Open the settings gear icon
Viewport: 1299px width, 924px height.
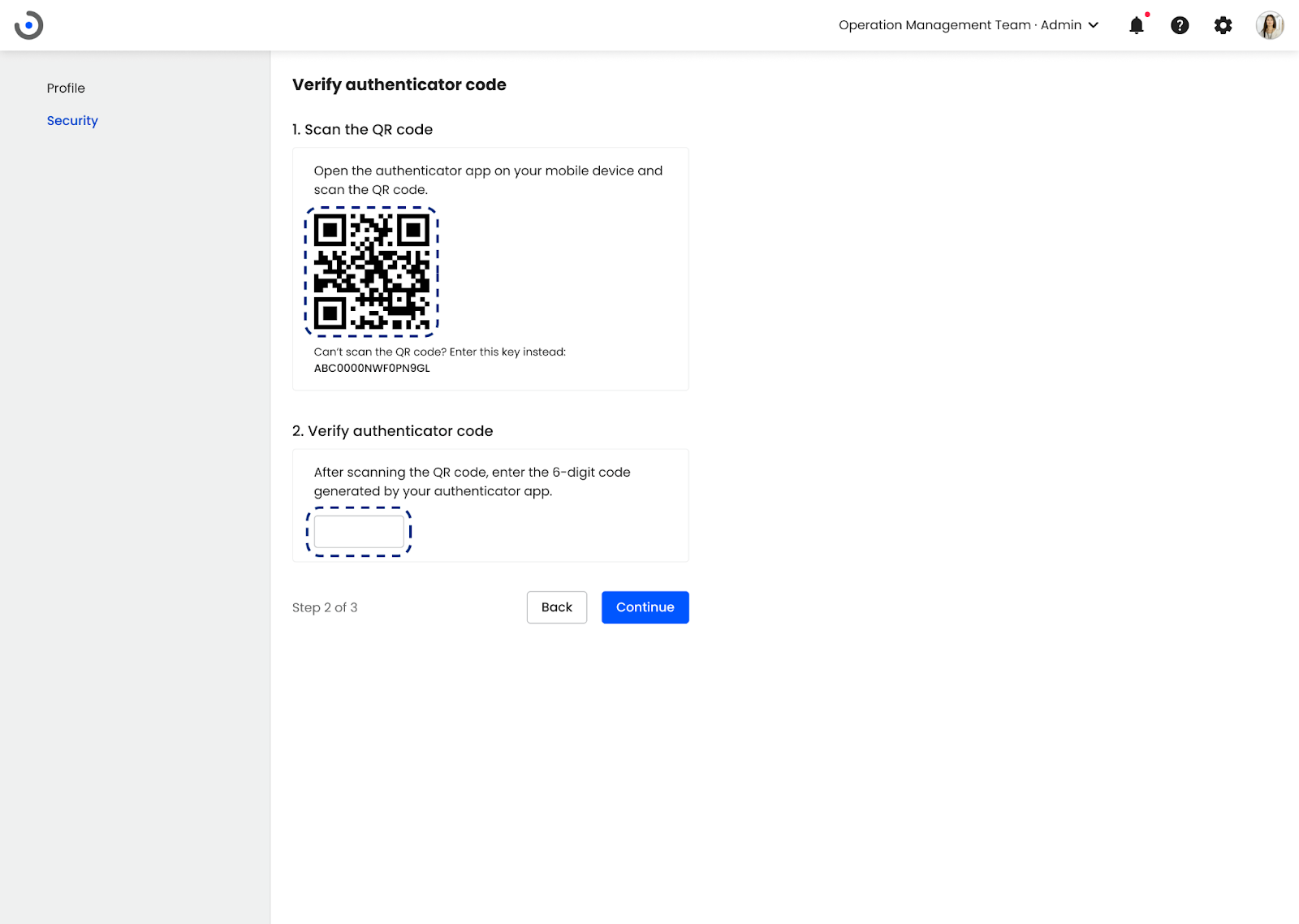tap(1223, 25)
